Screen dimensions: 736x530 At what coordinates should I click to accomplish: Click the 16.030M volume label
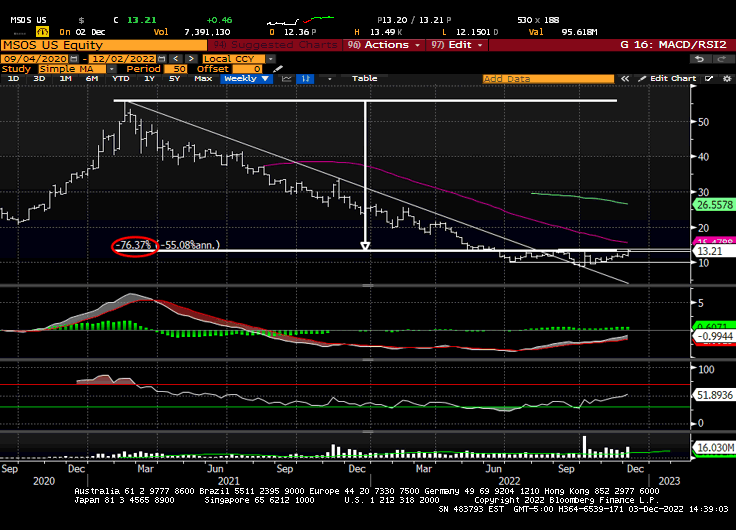point(714,448)
